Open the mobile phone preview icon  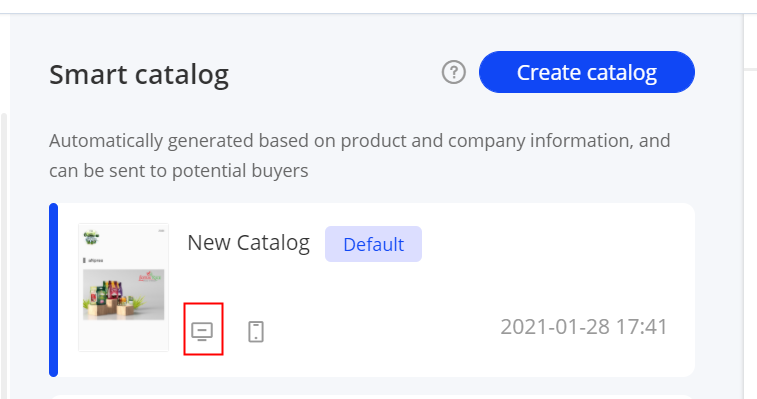[256, 331]
